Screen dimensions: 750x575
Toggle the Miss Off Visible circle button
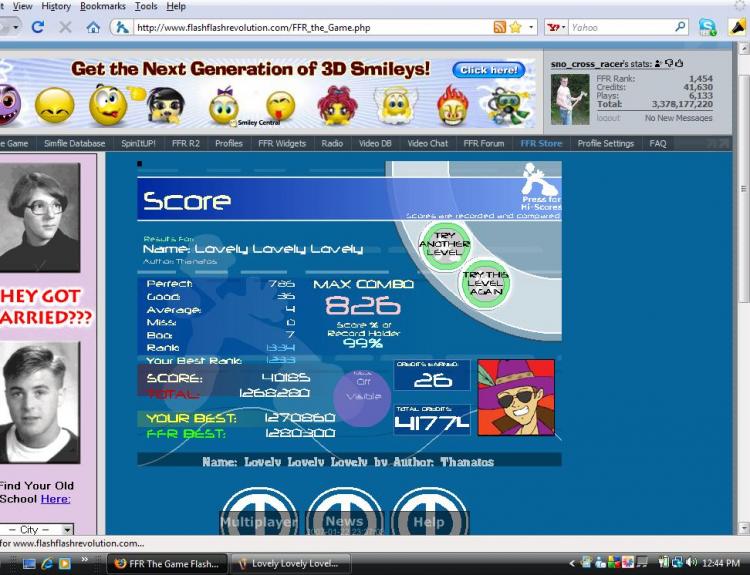[362, 397]
